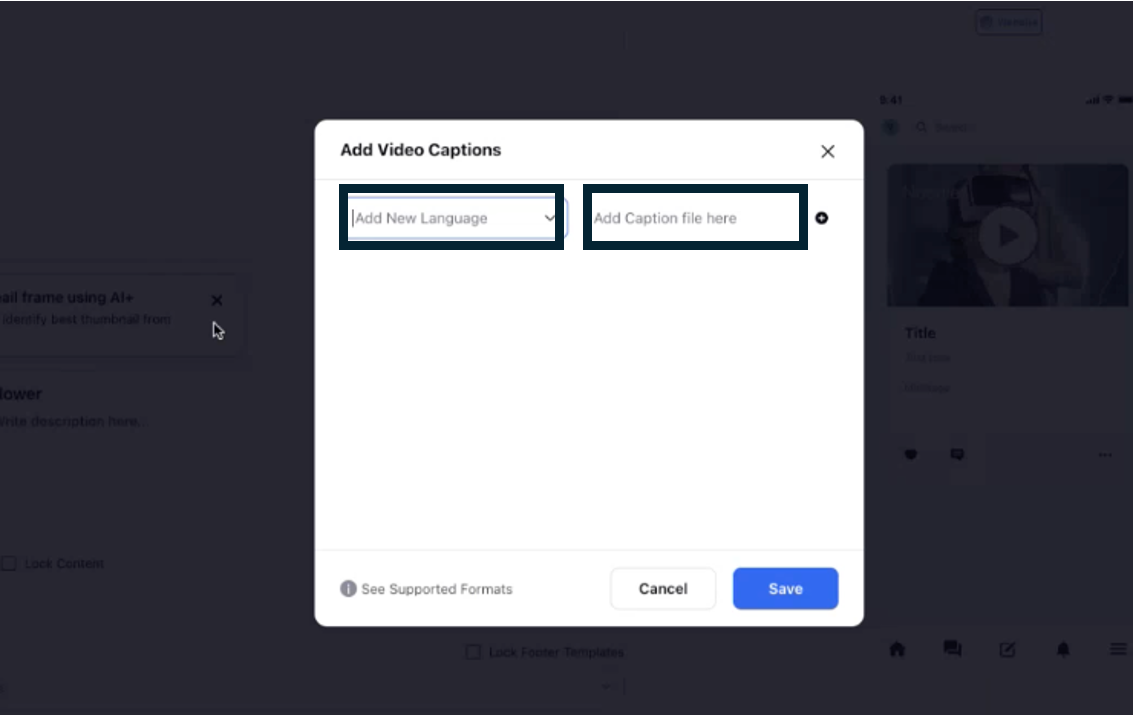The image size is (1134, 716).
Task: Click the Cancel button
Action: [663, 589]
